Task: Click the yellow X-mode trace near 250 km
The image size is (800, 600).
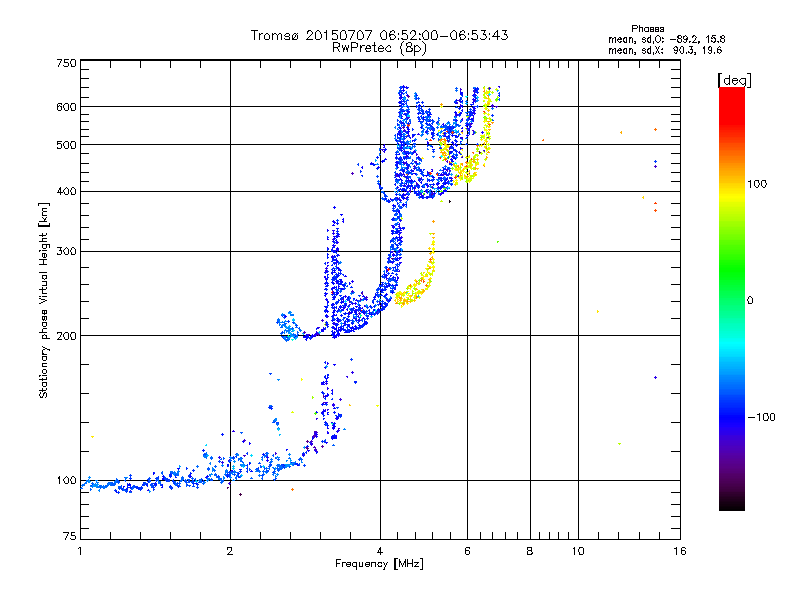Action: 417,288
